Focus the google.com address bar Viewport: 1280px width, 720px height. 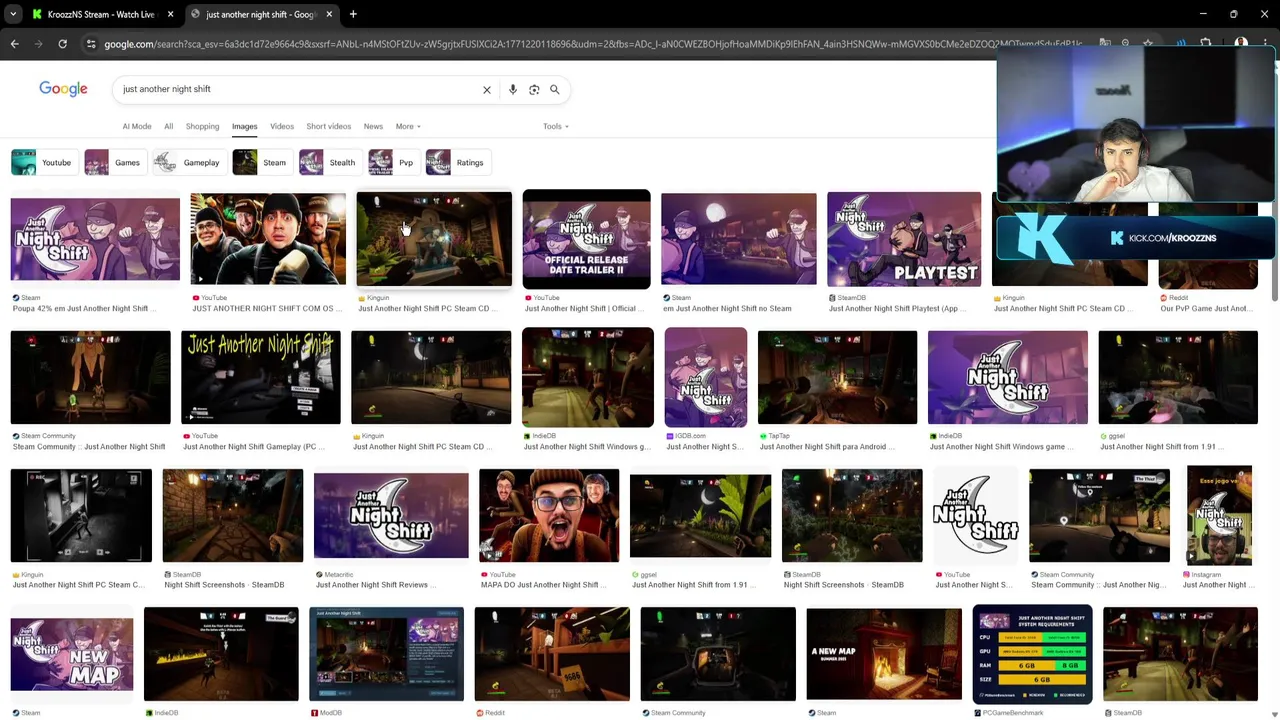coord(592,44)
